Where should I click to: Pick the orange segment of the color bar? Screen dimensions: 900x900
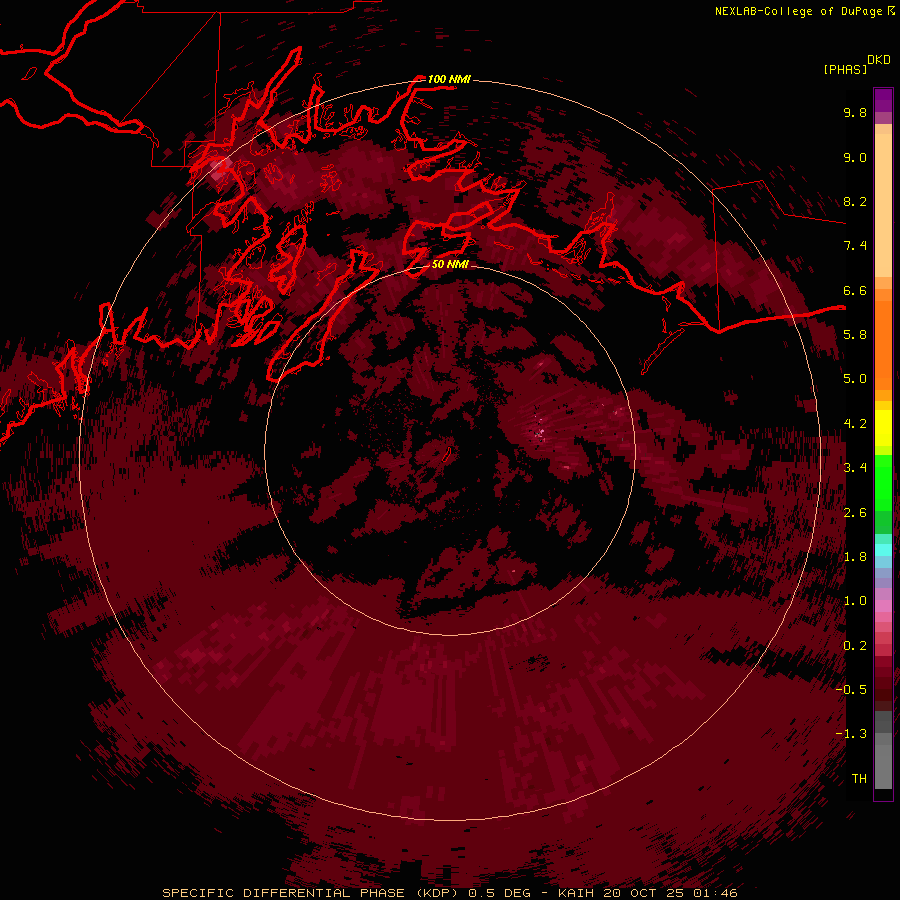click(883, 344)
